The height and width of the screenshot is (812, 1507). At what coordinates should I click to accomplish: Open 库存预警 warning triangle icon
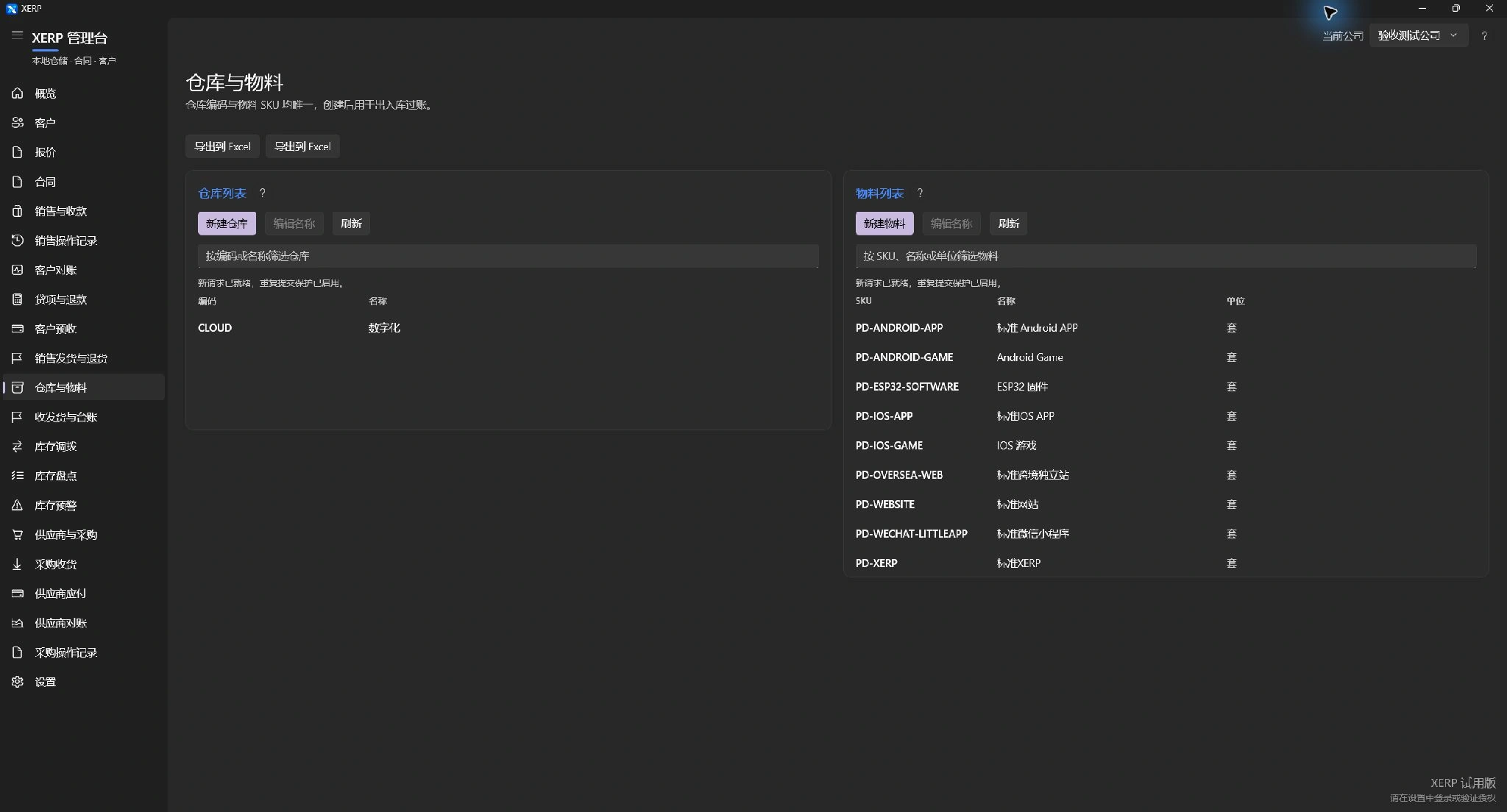click(x=18, y=505)
